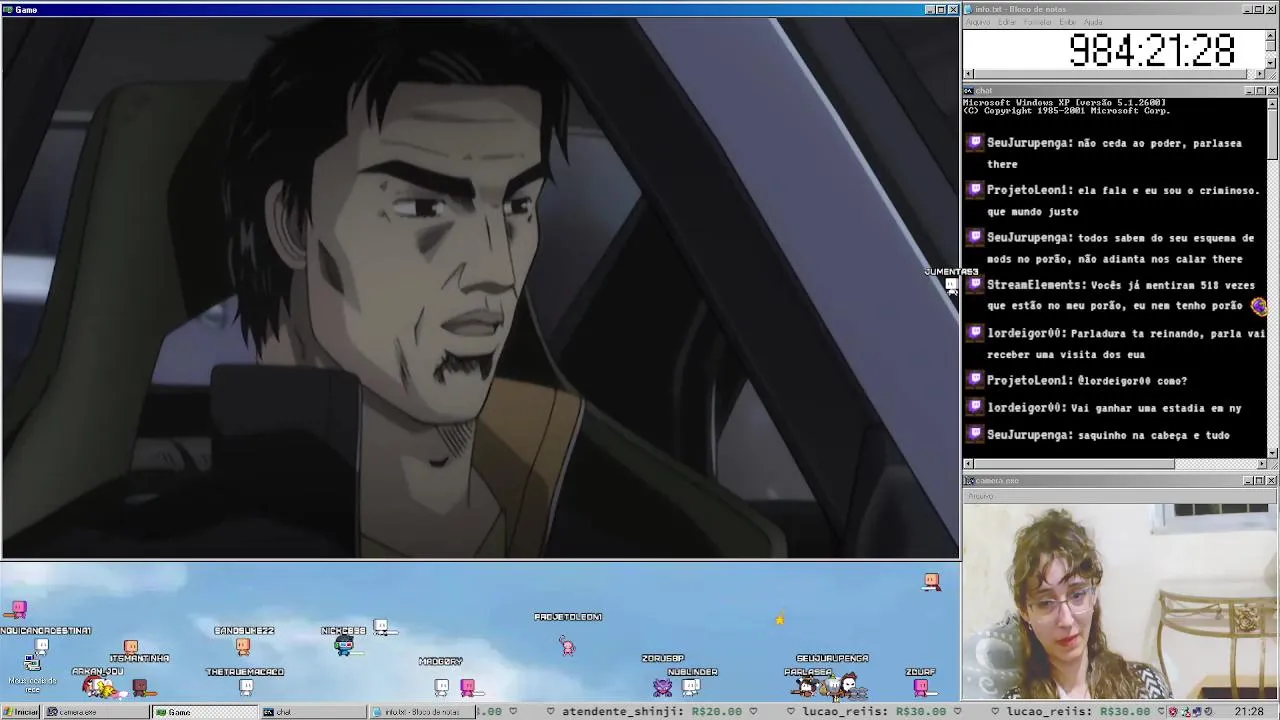Click the system tray clock 21:28
1280x720 pixels.
[1248, 712]
